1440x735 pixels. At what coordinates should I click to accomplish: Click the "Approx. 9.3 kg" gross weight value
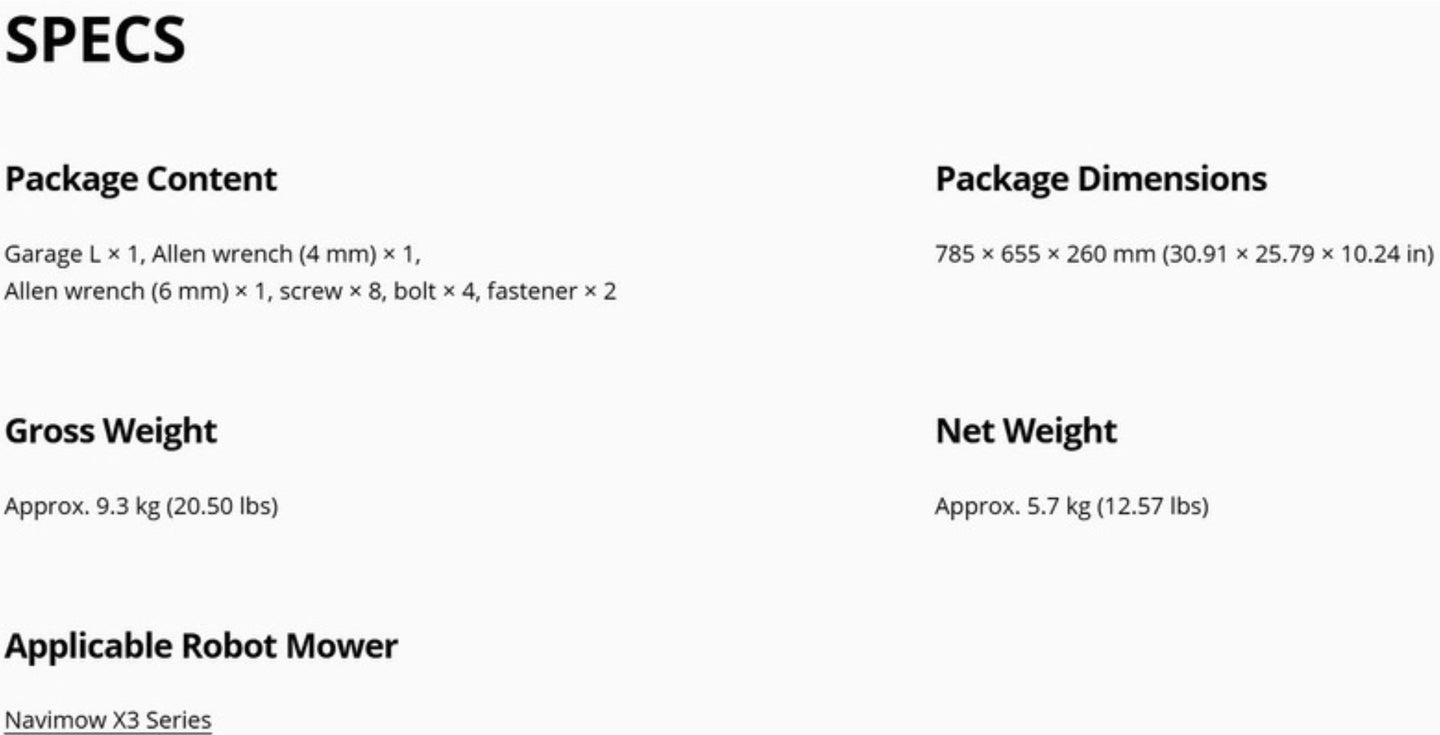coord(82,506)
